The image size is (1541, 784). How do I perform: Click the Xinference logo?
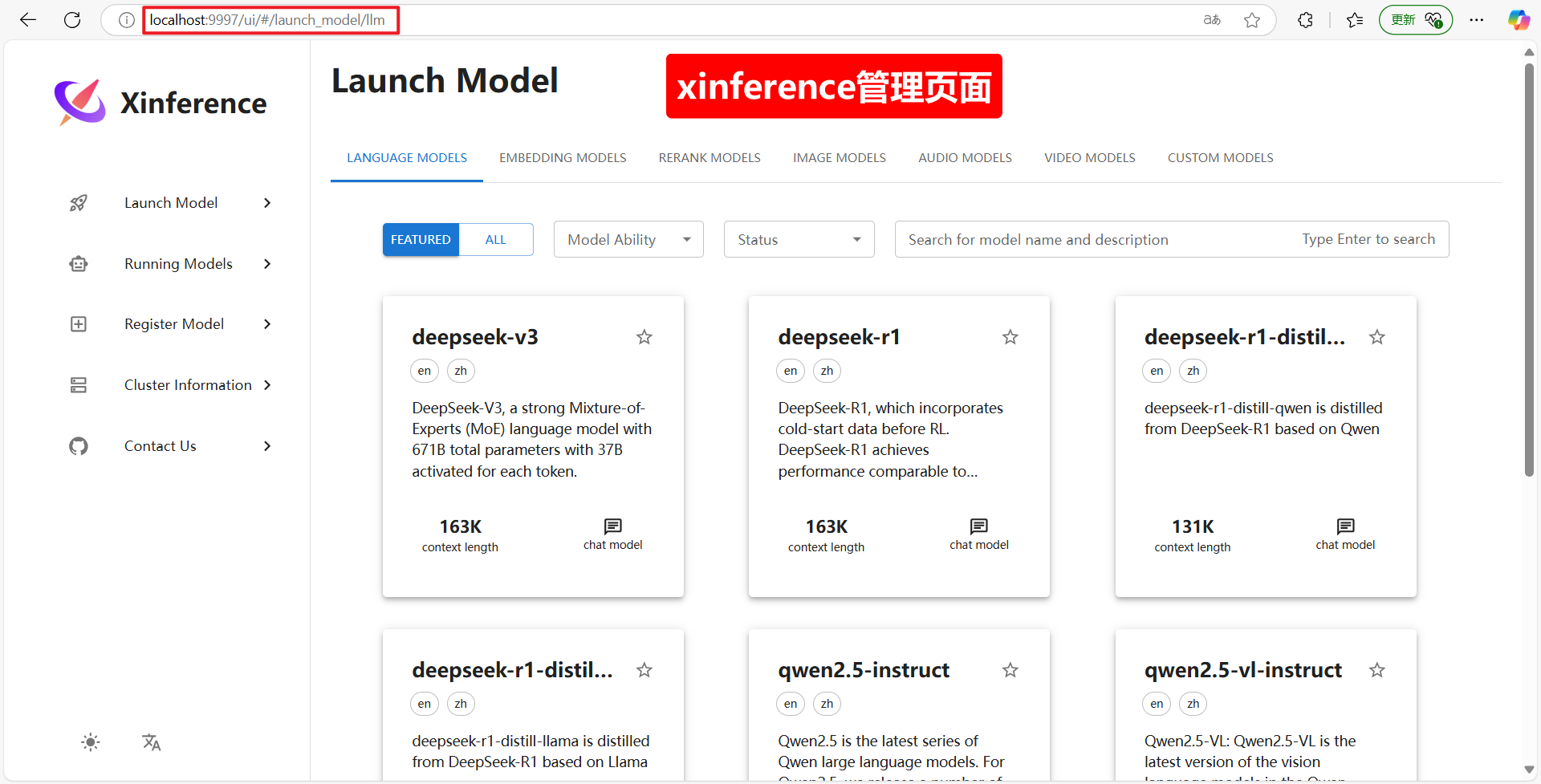click(x=80, y=103)
